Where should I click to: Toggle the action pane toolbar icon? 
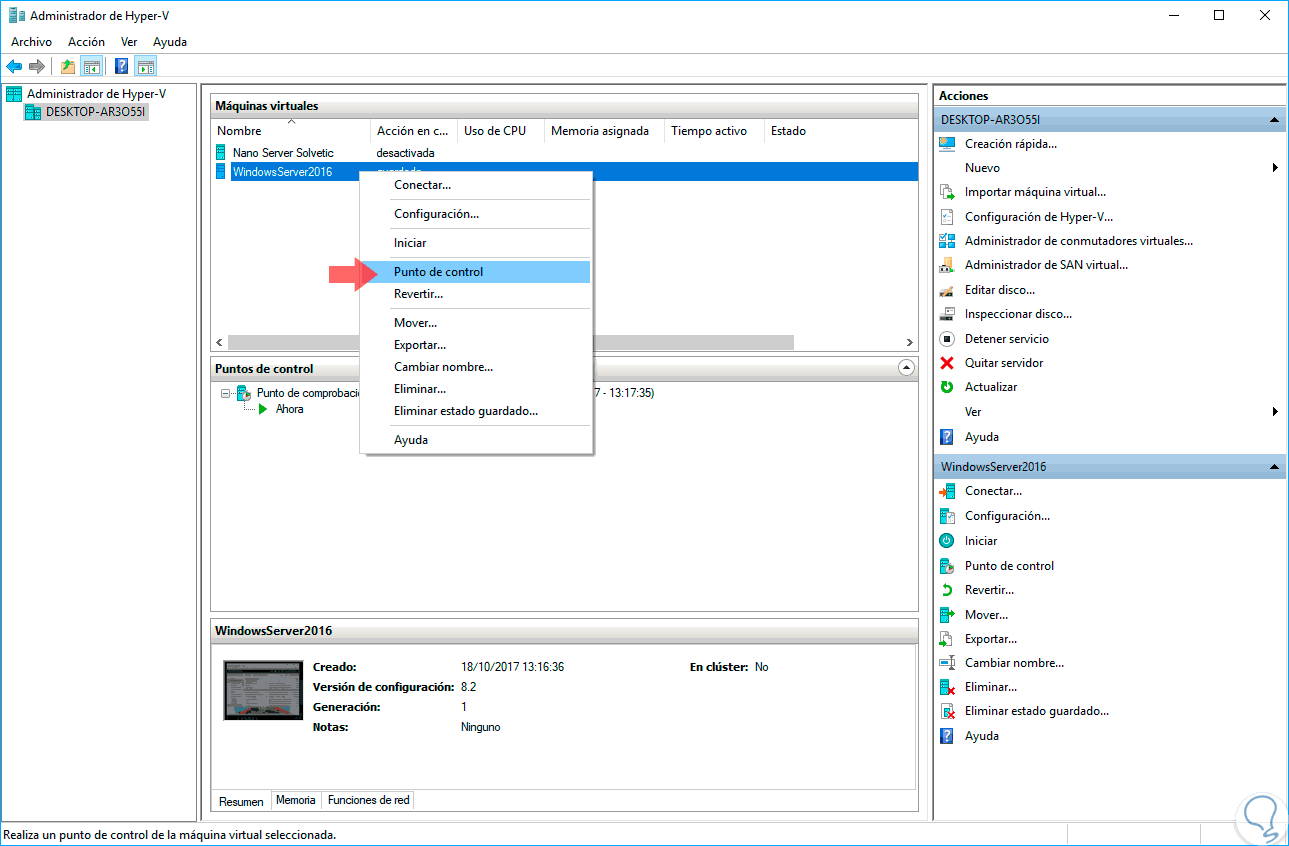click(x=146, y=67)
